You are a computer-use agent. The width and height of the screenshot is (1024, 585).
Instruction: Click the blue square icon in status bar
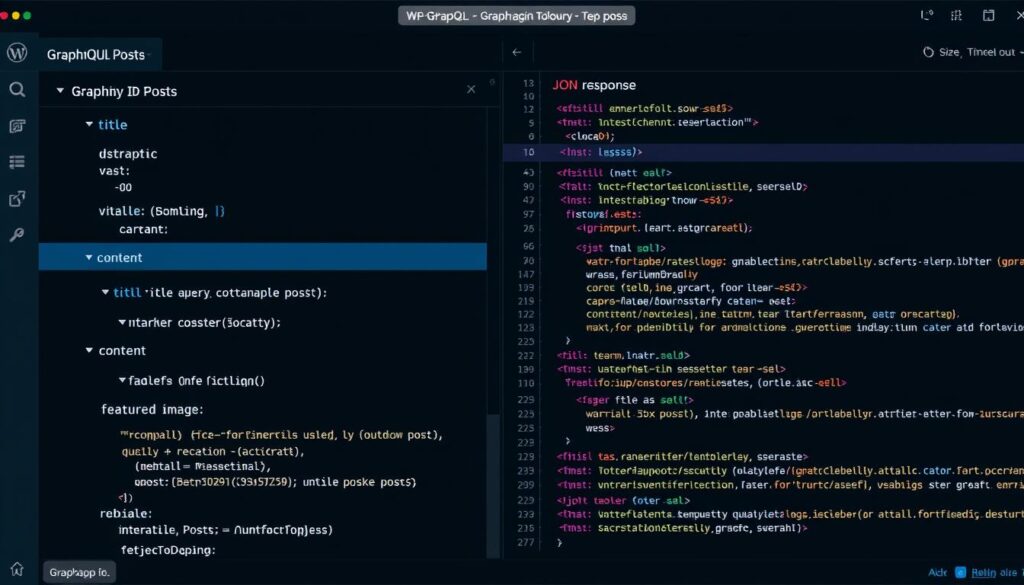[960, 573]
